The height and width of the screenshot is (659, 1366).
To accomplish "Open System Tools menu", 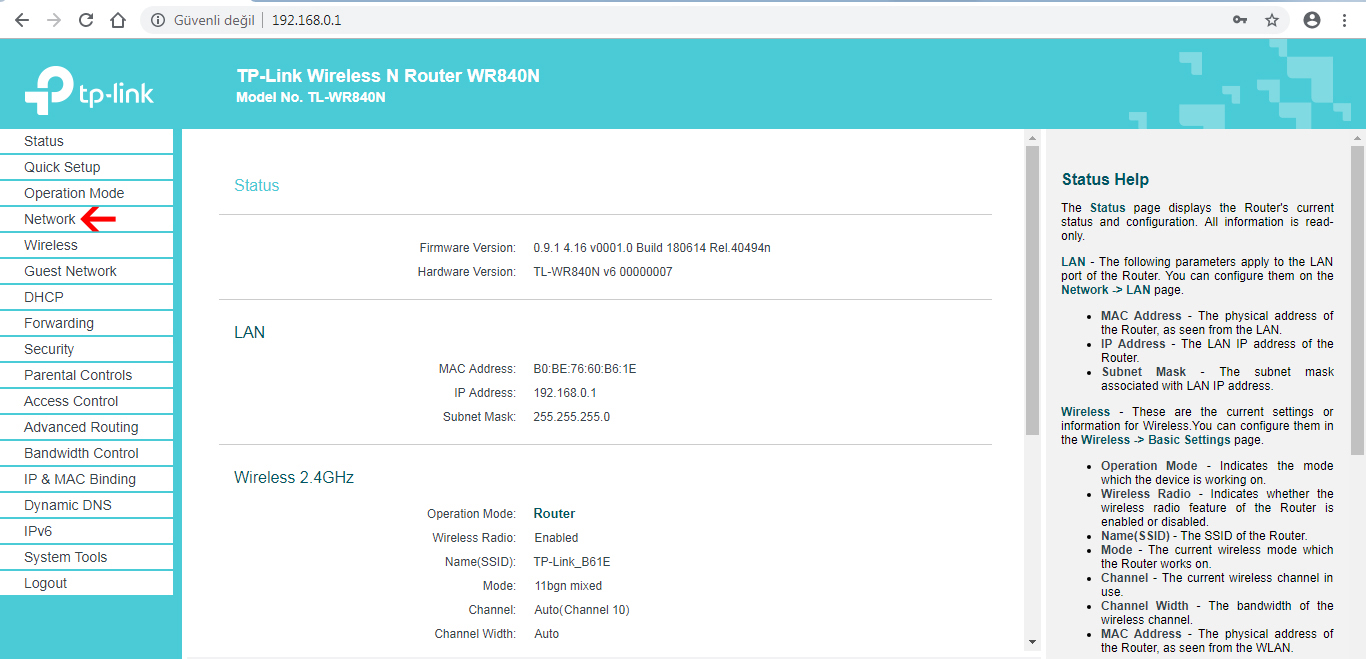I will [x=87, y=557].
